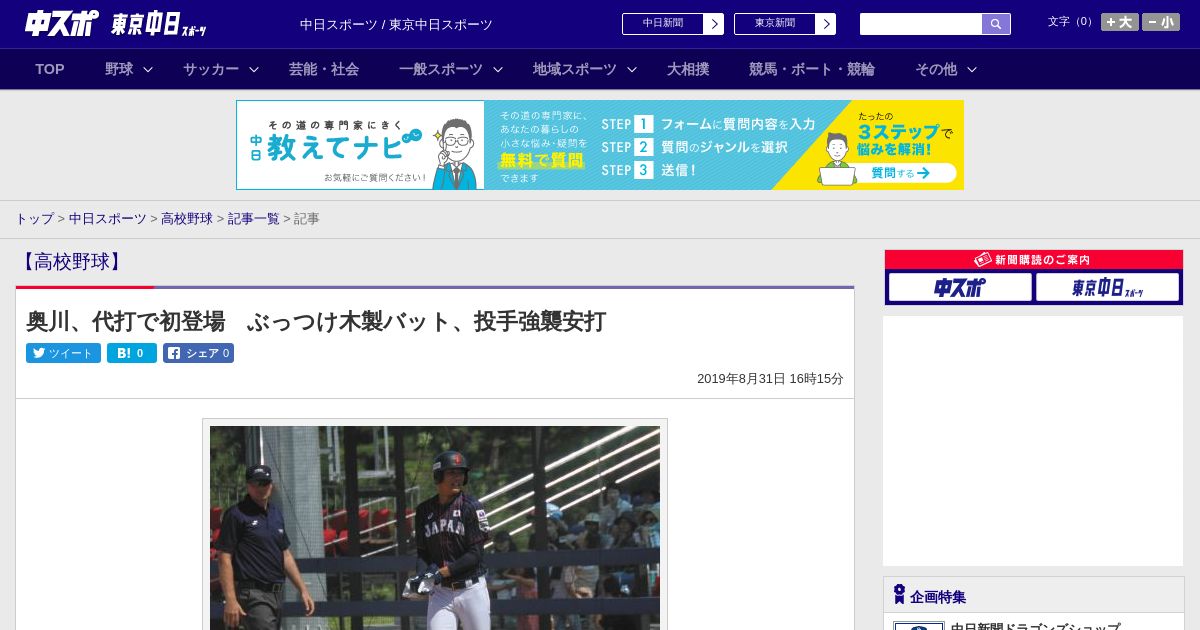Focus the header search input field
1200x630 pixels.
point(921,24)
